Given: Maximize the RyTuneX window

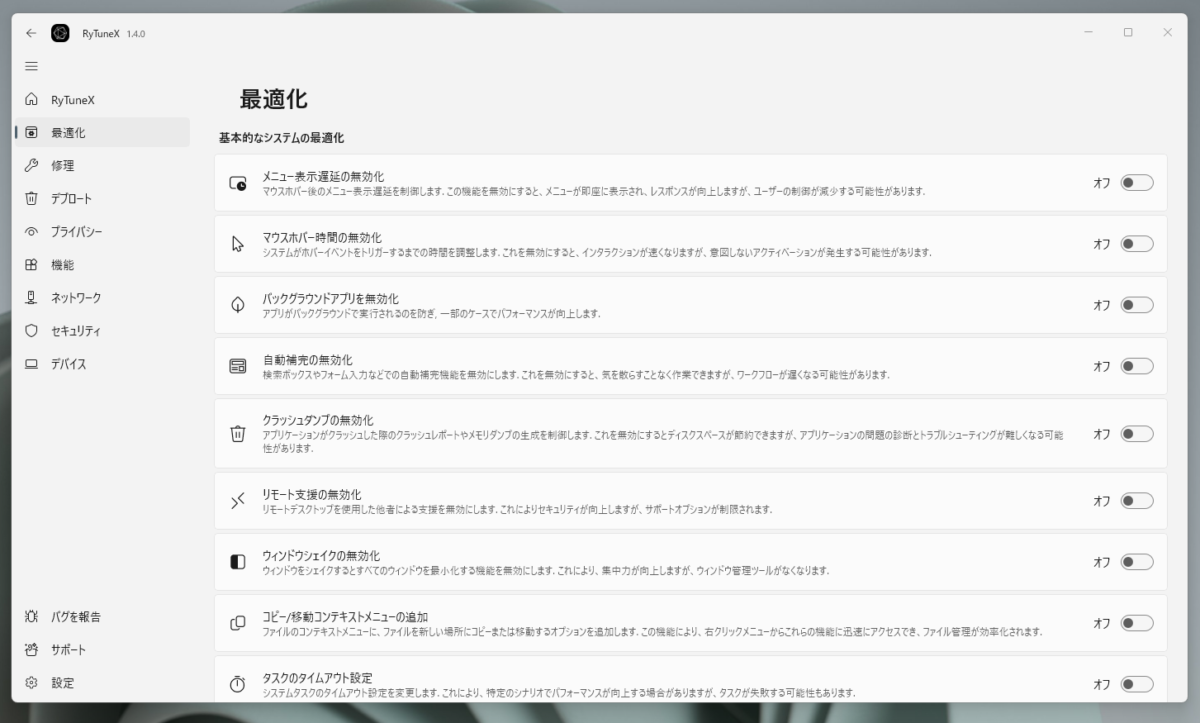Looking at the screenshot, I should (x=1128, y=33).
